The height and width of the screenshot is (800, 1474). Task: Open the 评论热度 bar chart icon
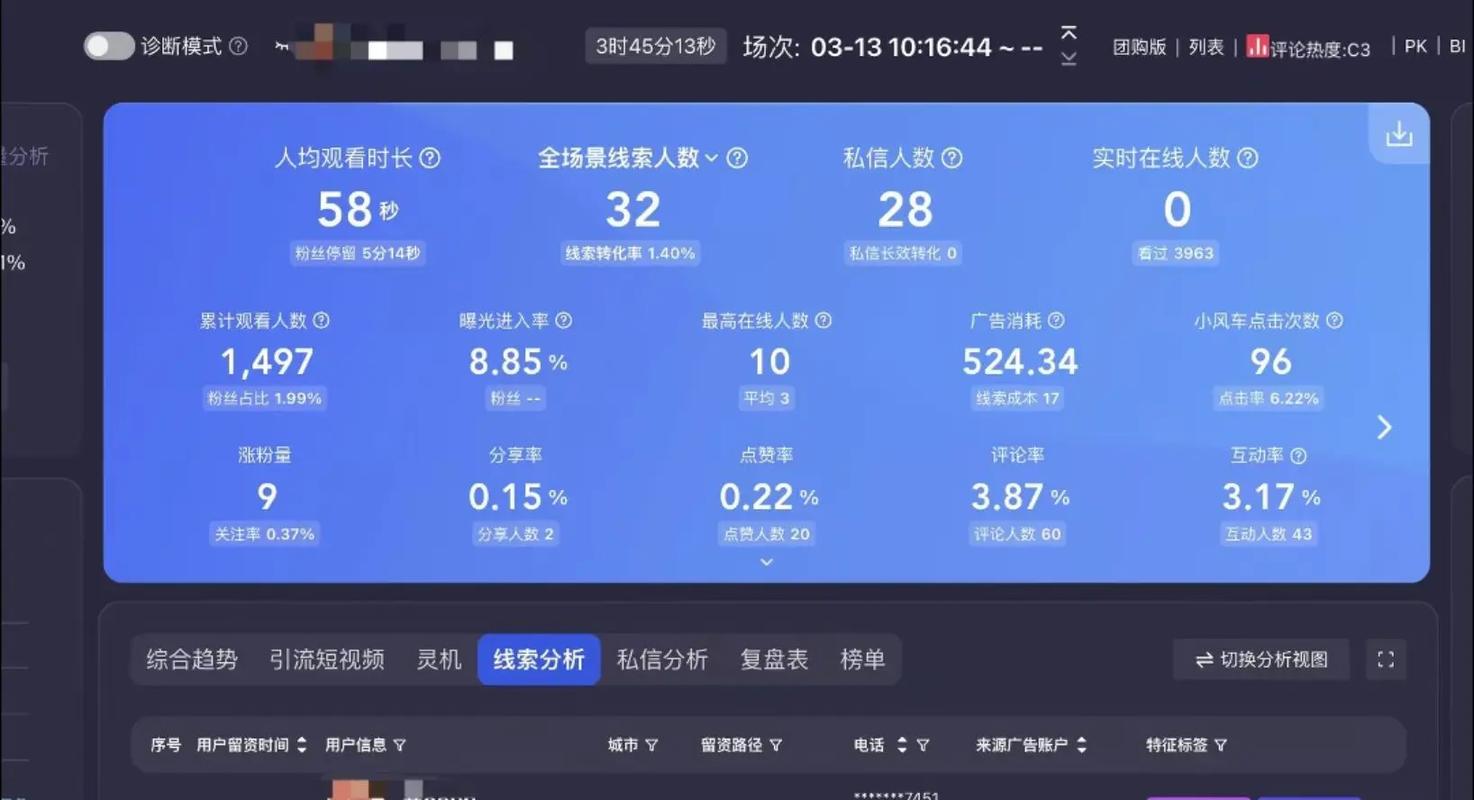(x=1258, y=46)
